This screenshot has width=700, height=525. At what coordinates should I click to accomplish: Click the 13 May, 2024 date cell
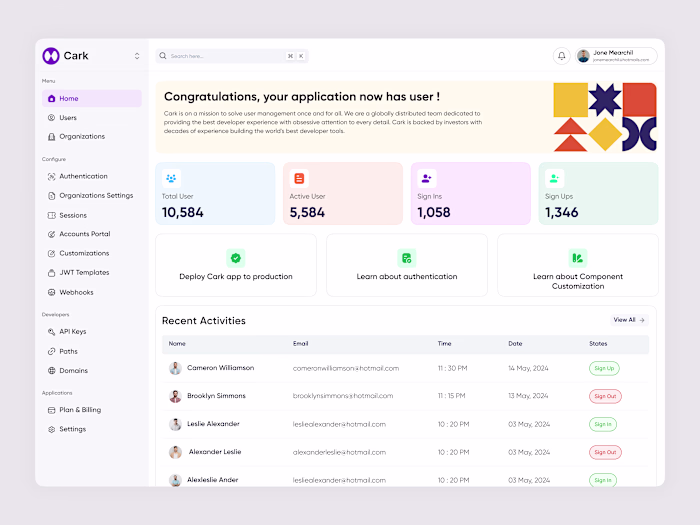click(528, 396)
